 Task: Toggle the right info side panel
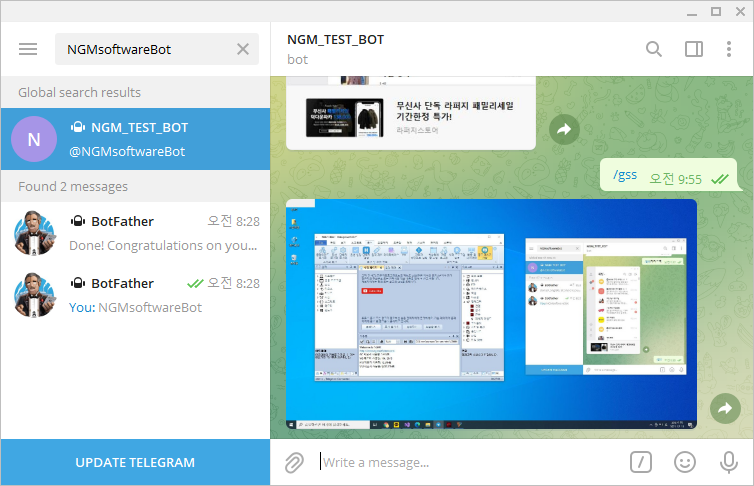(693, 49)
